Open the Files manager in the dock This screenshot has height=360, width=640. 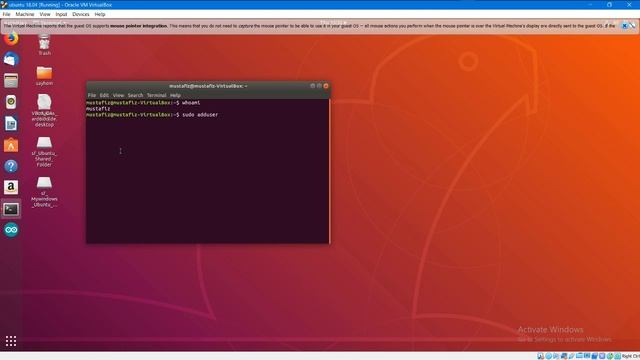[11, 81]
